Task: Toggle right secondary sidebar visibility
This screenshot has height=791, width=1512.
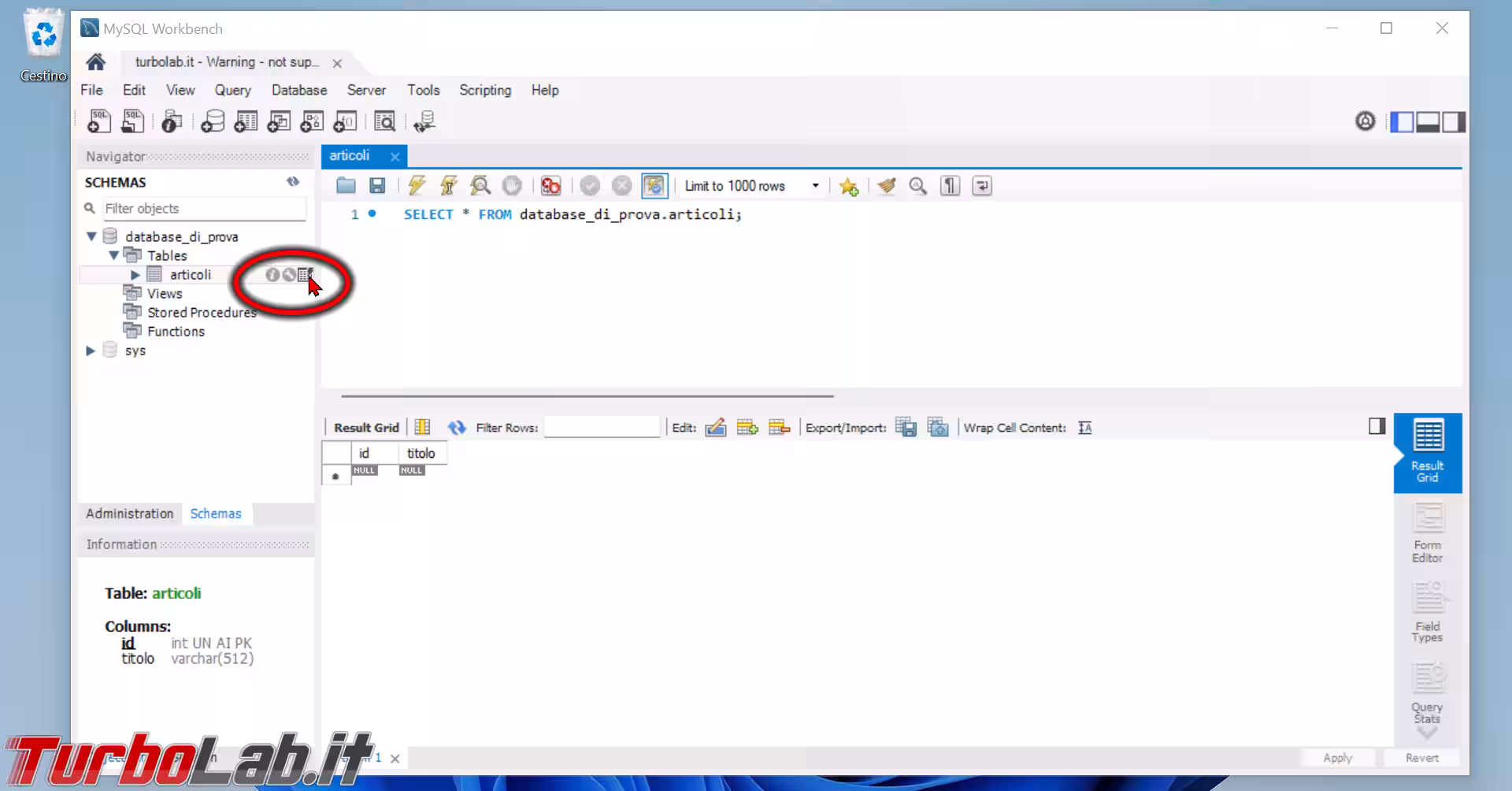Action: (x=1454, y=121)
